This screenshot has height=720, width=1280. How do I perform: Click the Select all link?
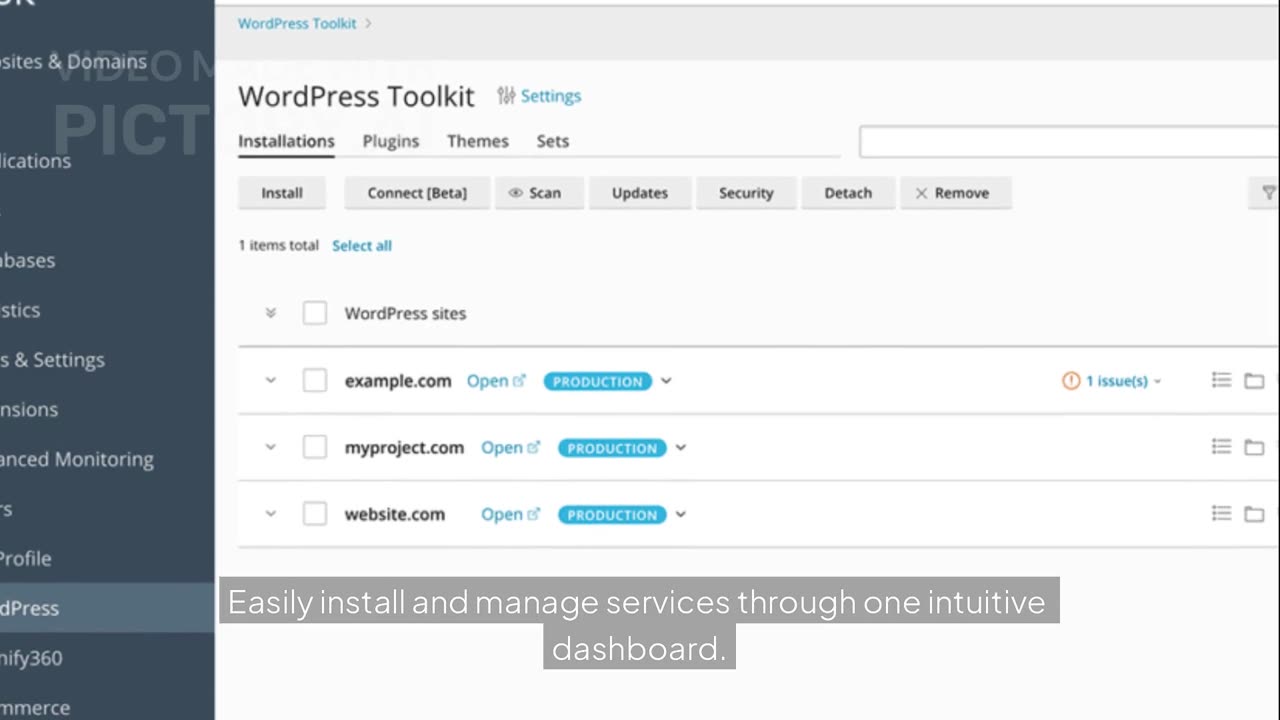pos(362,246)
